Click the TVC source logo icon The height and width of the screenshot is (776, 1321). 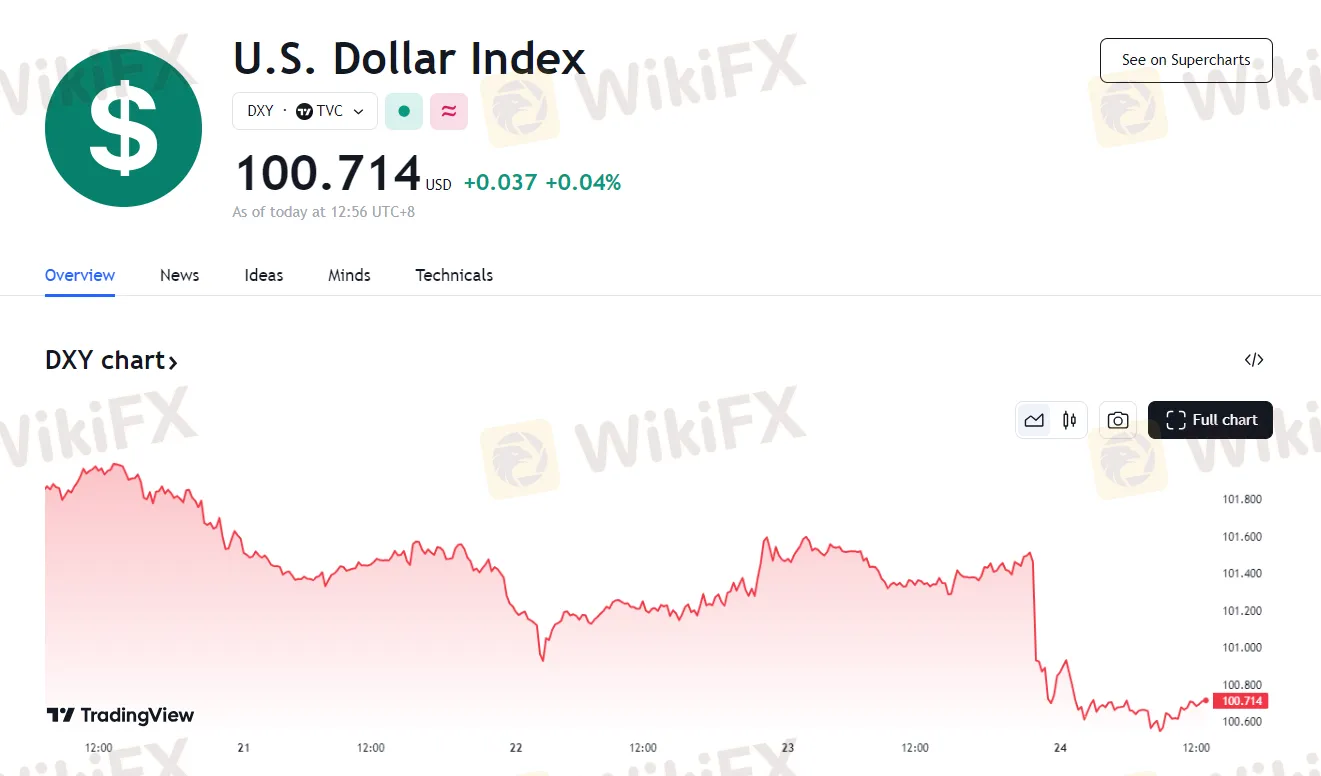coord(305,111)
